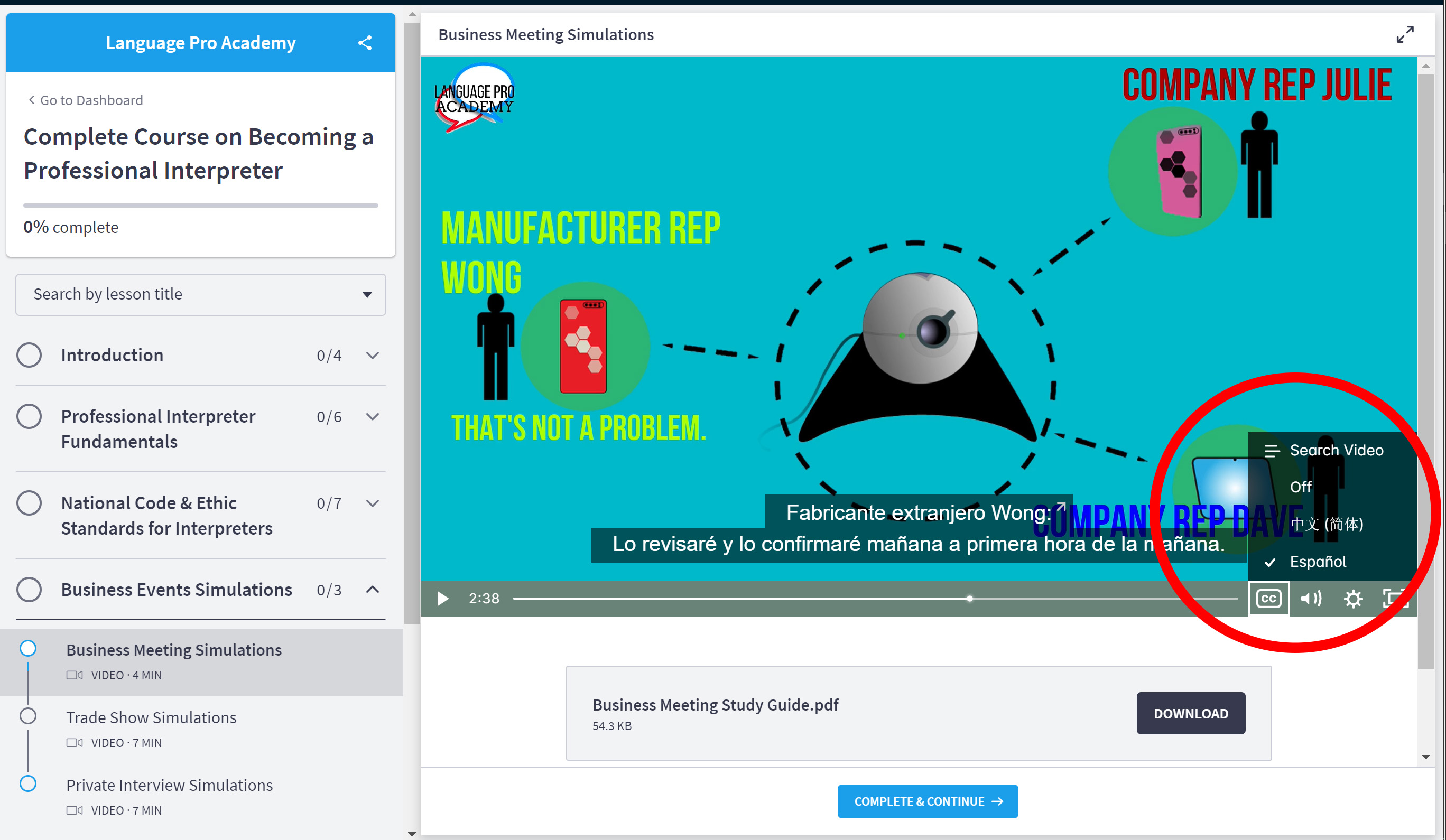Collapse the Business Events Simulations section

373,589
